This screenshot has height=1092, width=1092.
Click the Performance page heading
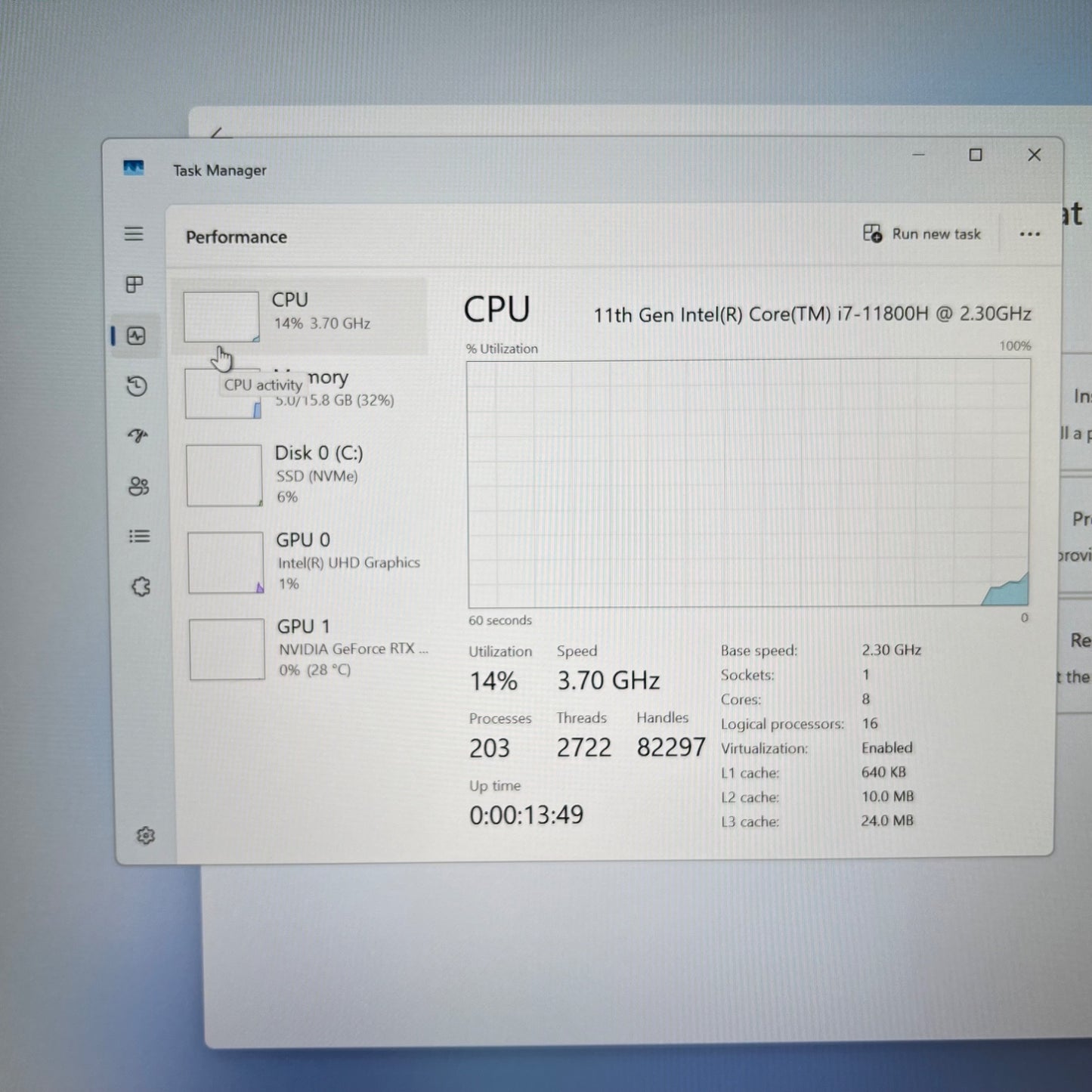[x=237, y=237]
